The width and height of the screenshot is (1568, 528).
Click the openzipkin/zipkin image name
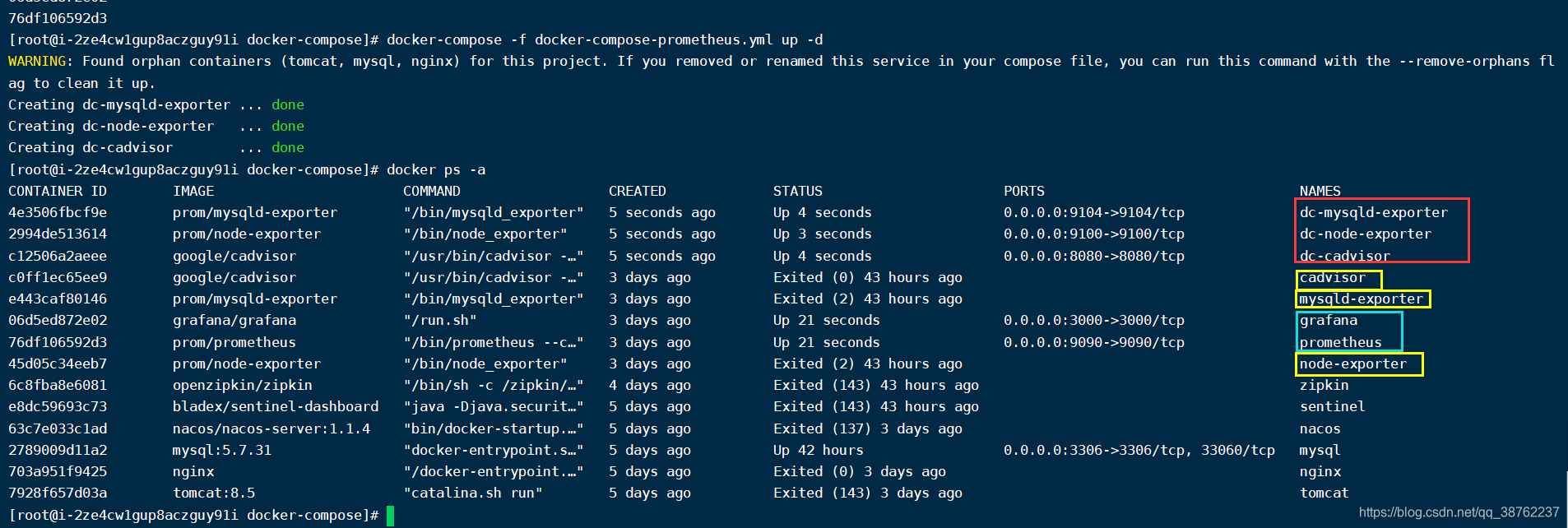point(243,385)
